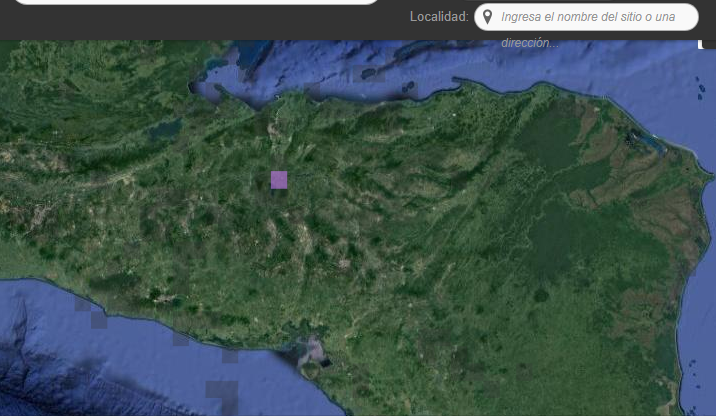Select the gray cell just west of the Gulf of Fonseca
The image size is (716, 420).
coord(230,356)
